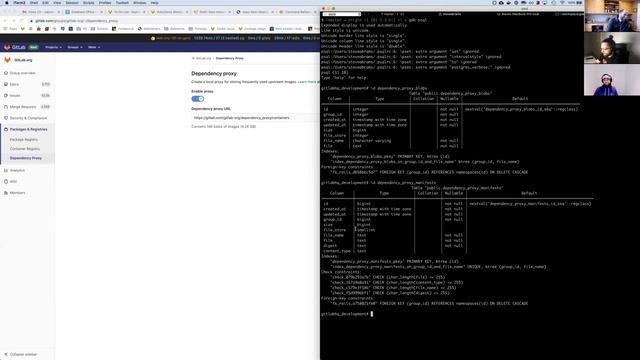The width and height of the screenshot is (640, 360).
Task: Switch to the fourth browser tab
Action: (x=169, y=12)
